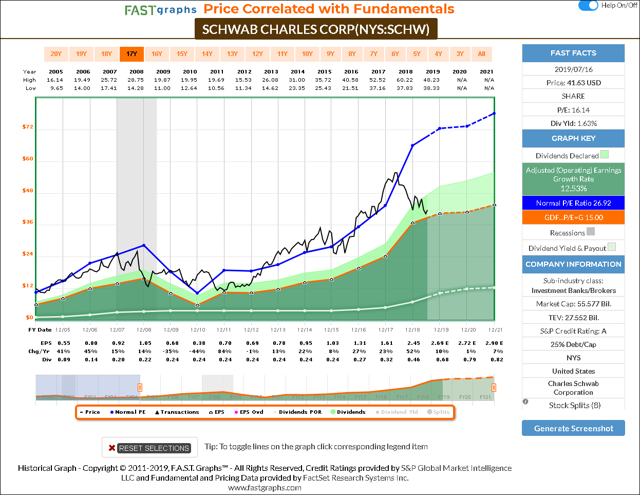Viewport: 640px width, 495px height.
Task: Click the red X reset icon
Action: (111, 448)
